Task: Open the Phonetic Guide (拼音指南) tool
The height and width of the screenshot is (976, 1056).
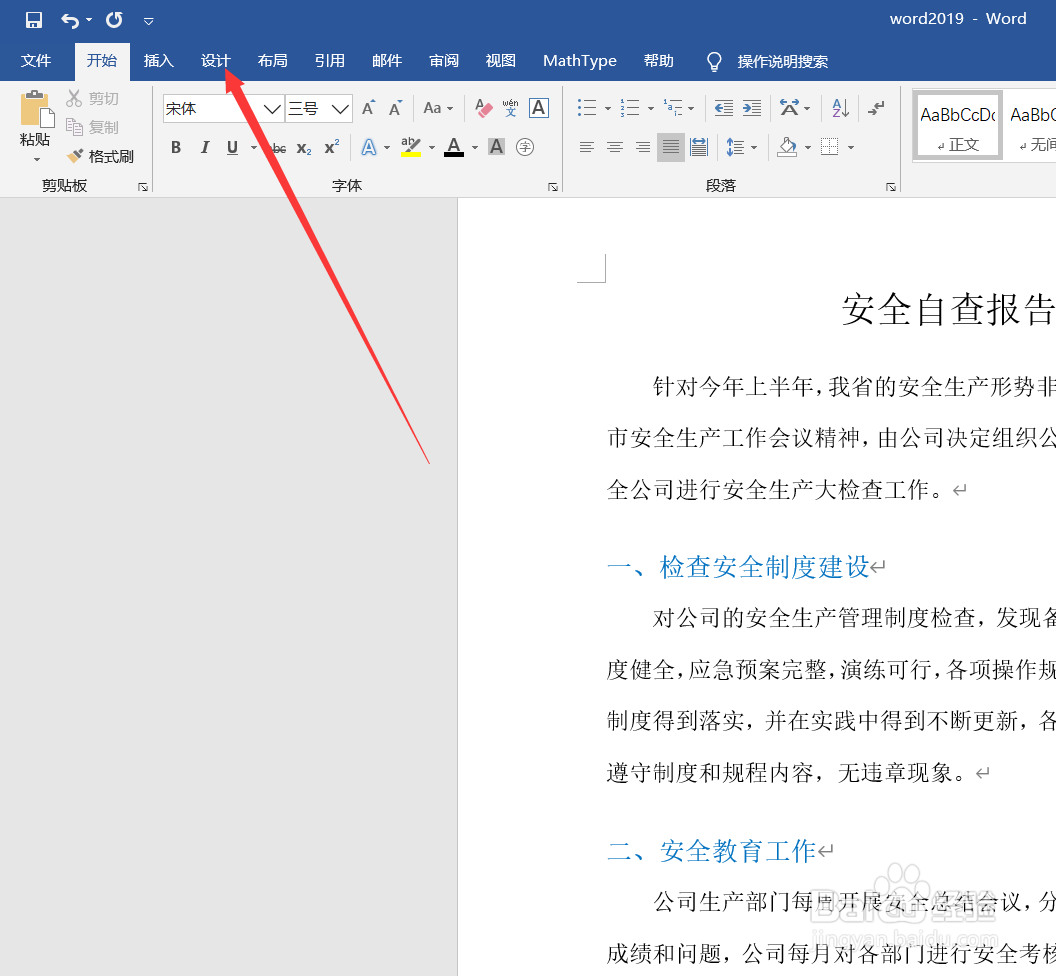Action: [509, 108]
